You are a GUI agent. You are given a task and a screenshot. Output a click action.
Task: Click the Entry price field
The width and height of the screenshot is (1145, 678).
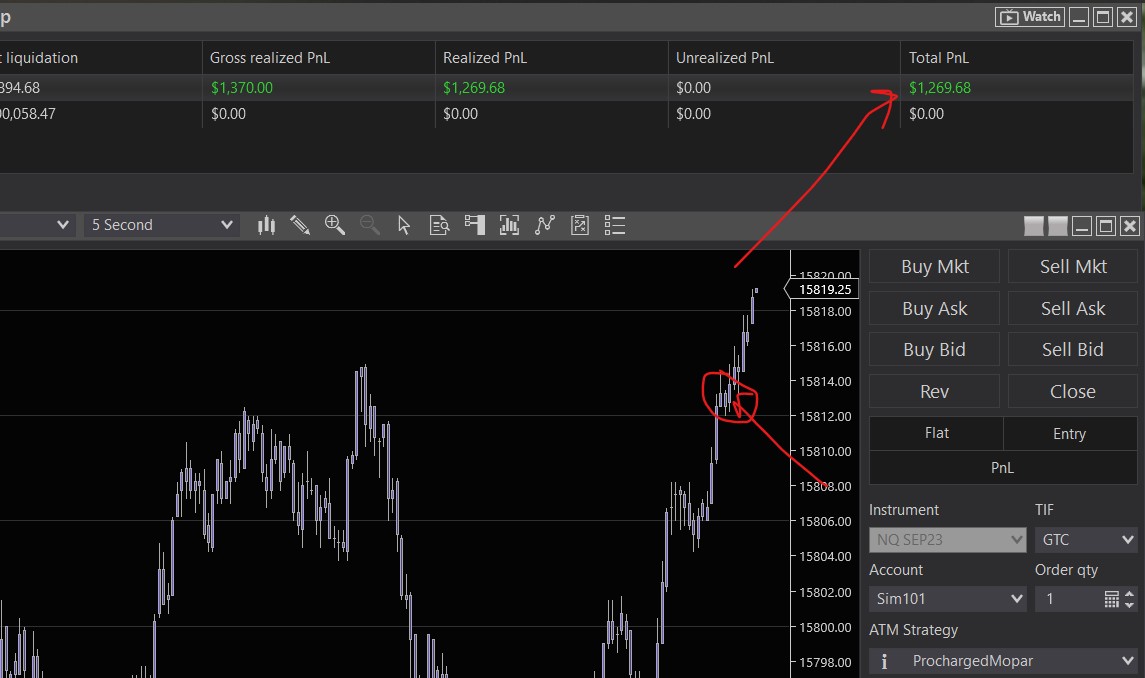point(1070,433)
